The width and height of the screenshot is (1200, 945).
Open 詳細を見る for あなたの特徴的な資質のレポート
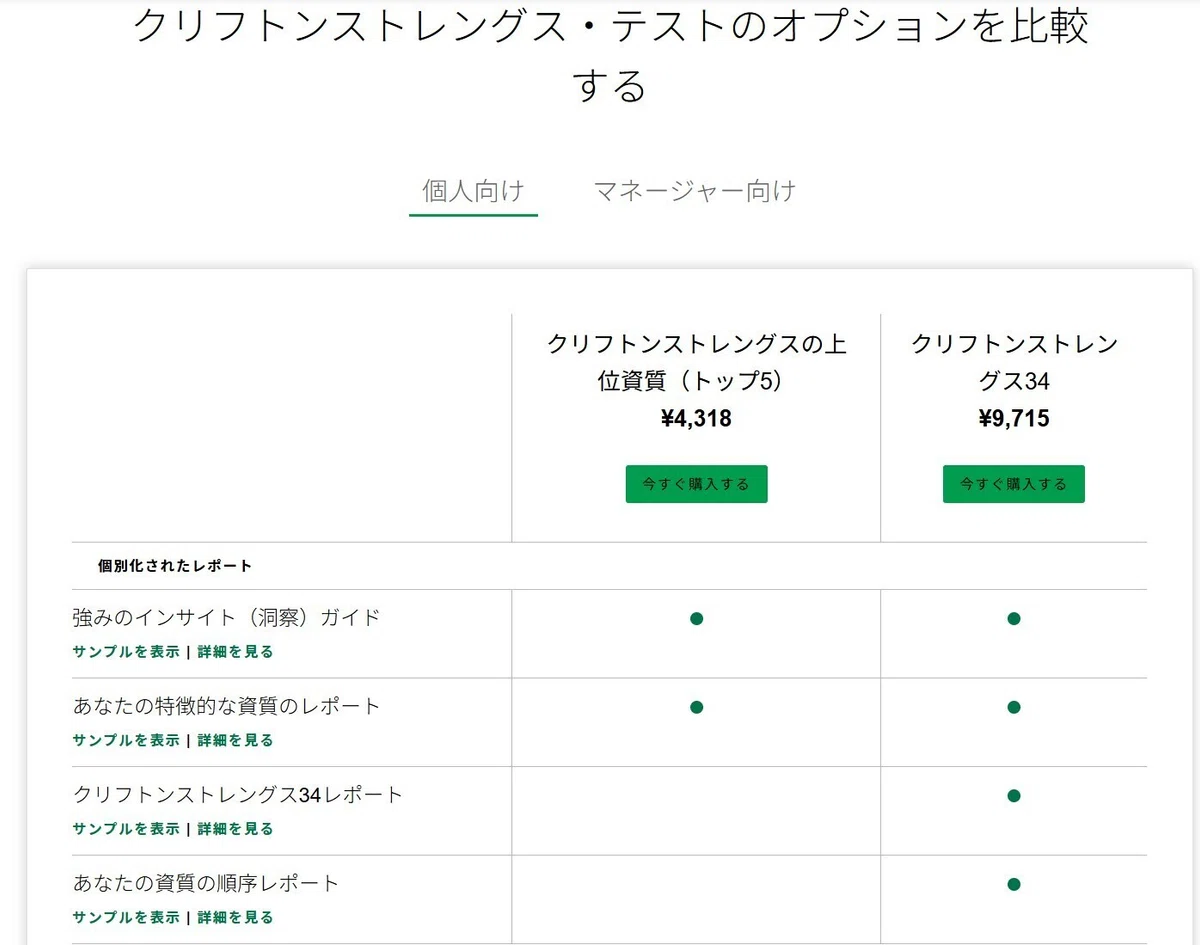pos(235,741)
